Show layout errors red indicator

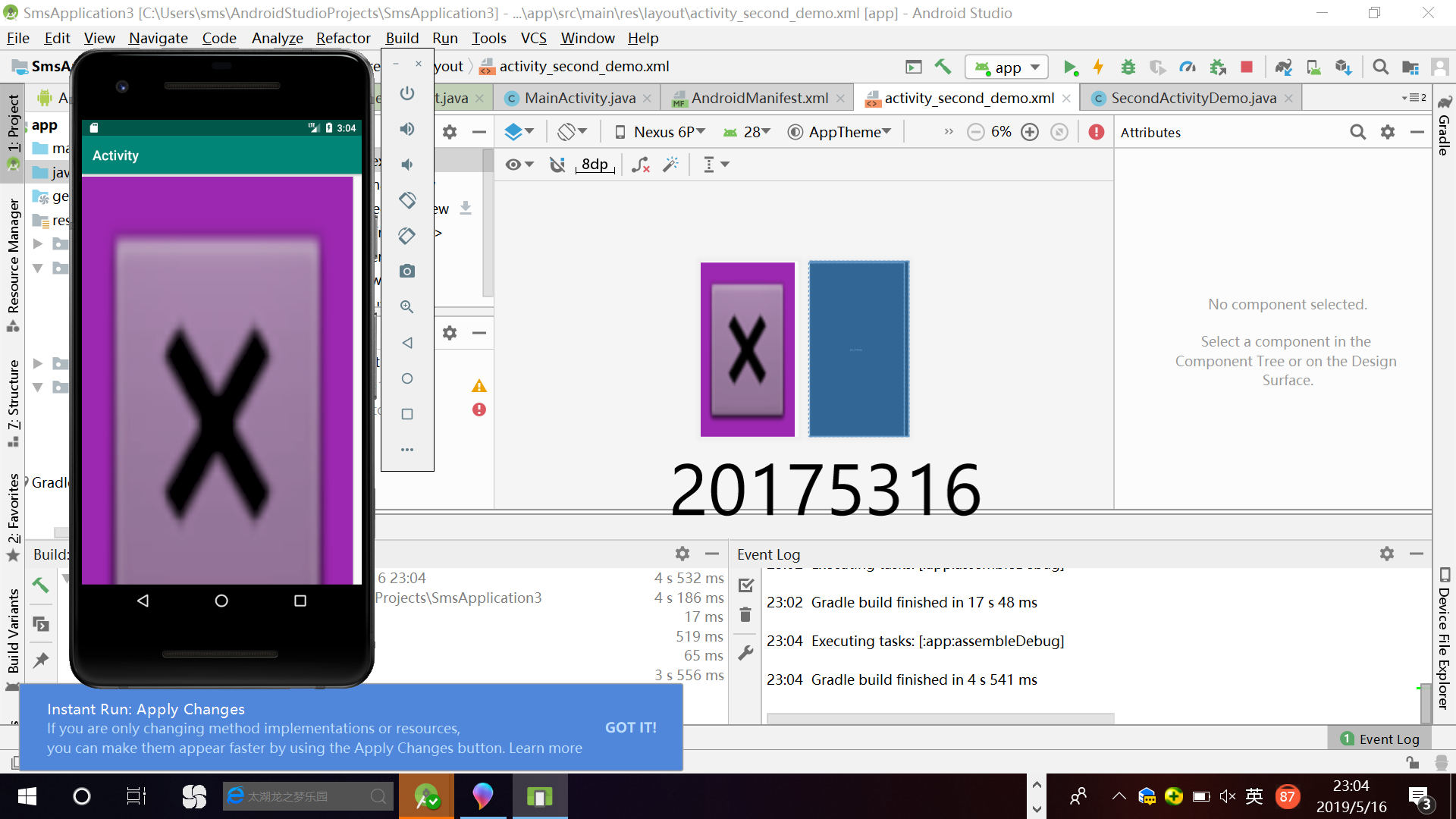pos(1097,132)
